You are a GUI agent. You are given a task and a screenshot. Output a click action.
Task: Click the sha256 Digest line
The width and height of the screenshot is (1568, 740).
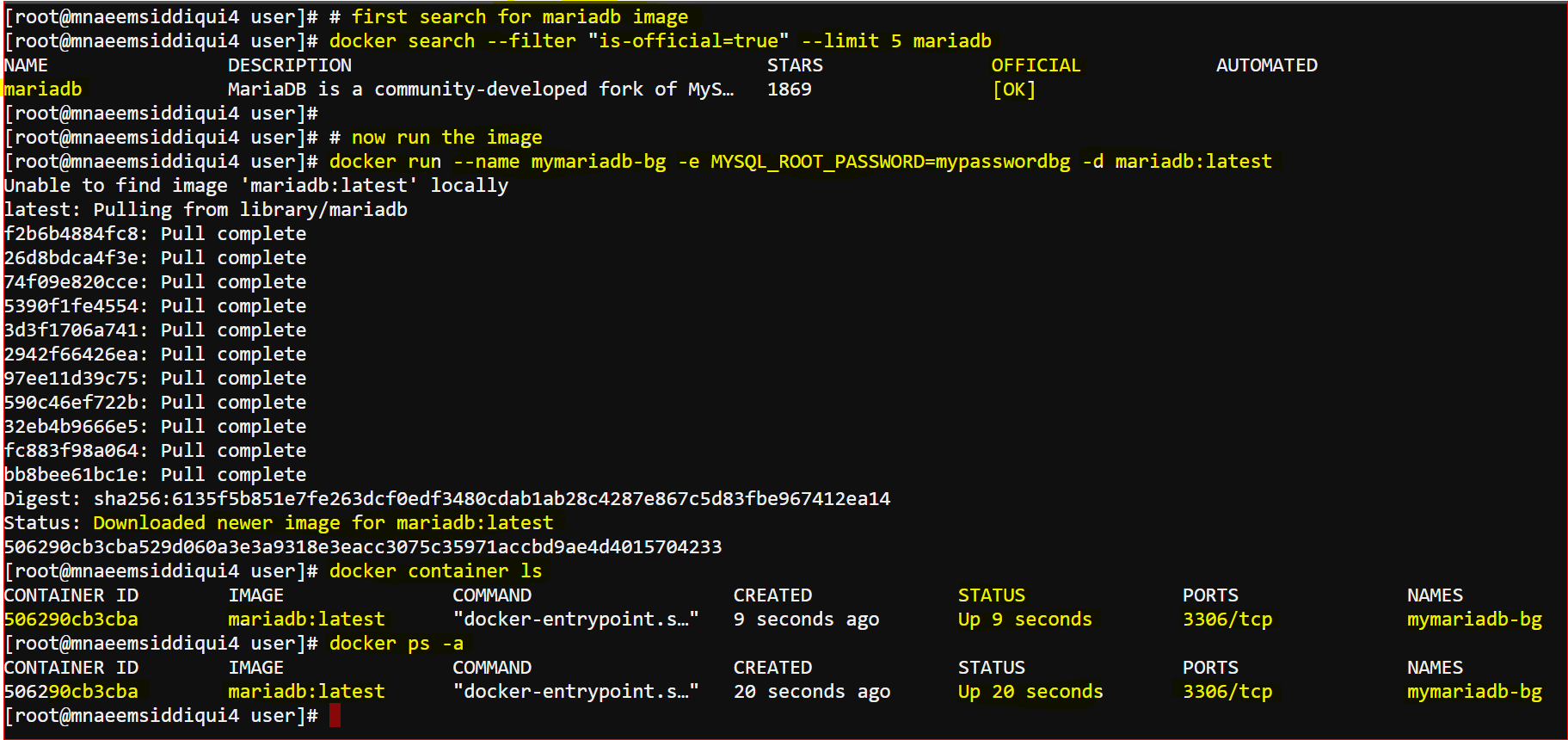tap(447, 499)
